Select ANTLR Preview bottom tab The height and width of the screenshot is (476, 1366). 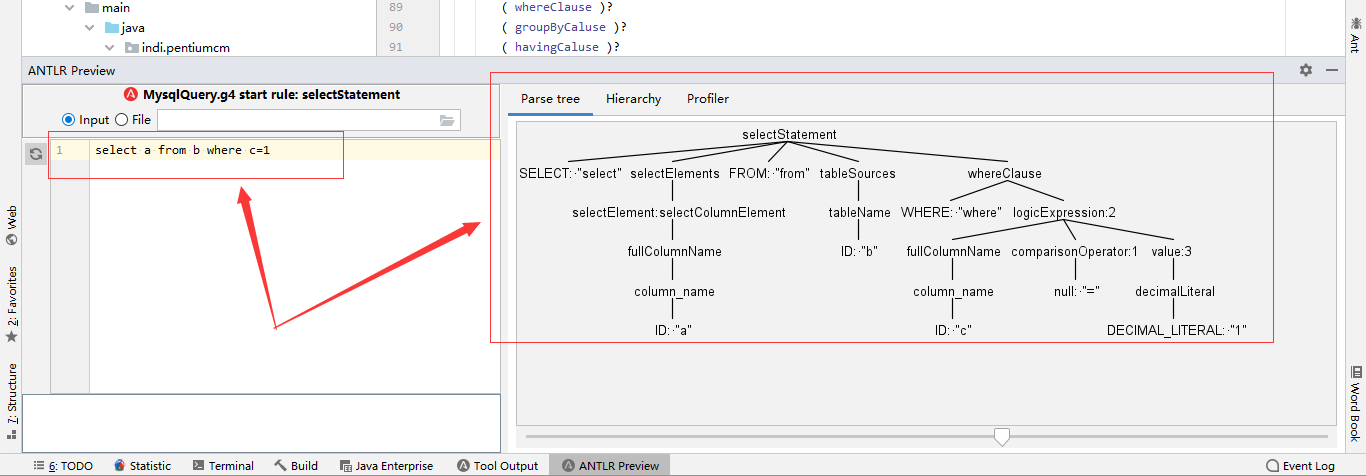click(x=610, y=466)
